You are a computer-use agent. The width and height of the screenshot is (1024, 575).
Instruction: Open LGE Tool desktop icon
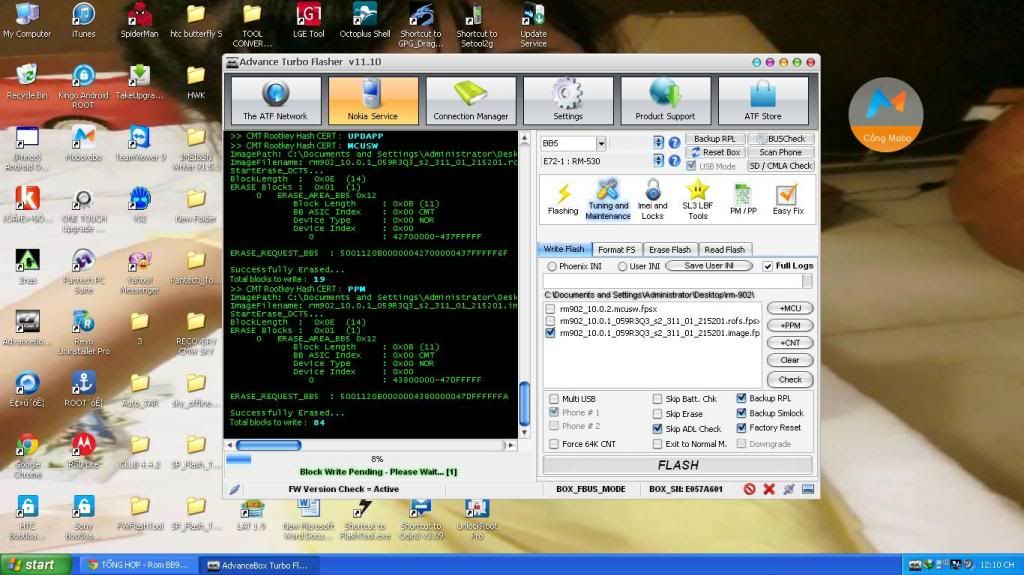308,22
